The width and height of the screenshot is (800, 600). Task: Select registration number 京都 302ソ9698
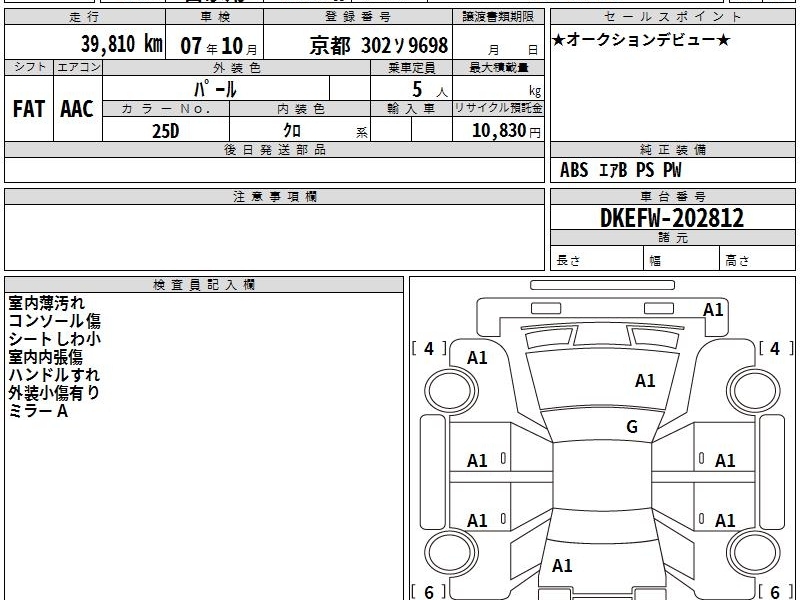pyautogui.click(x=379, y=45)
